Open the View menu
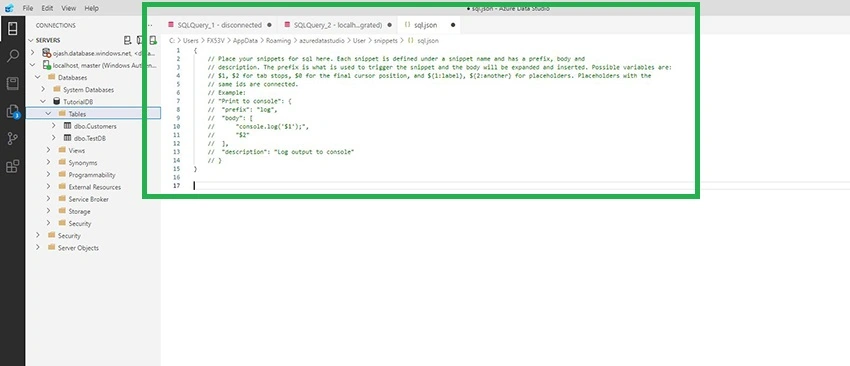 68,8
